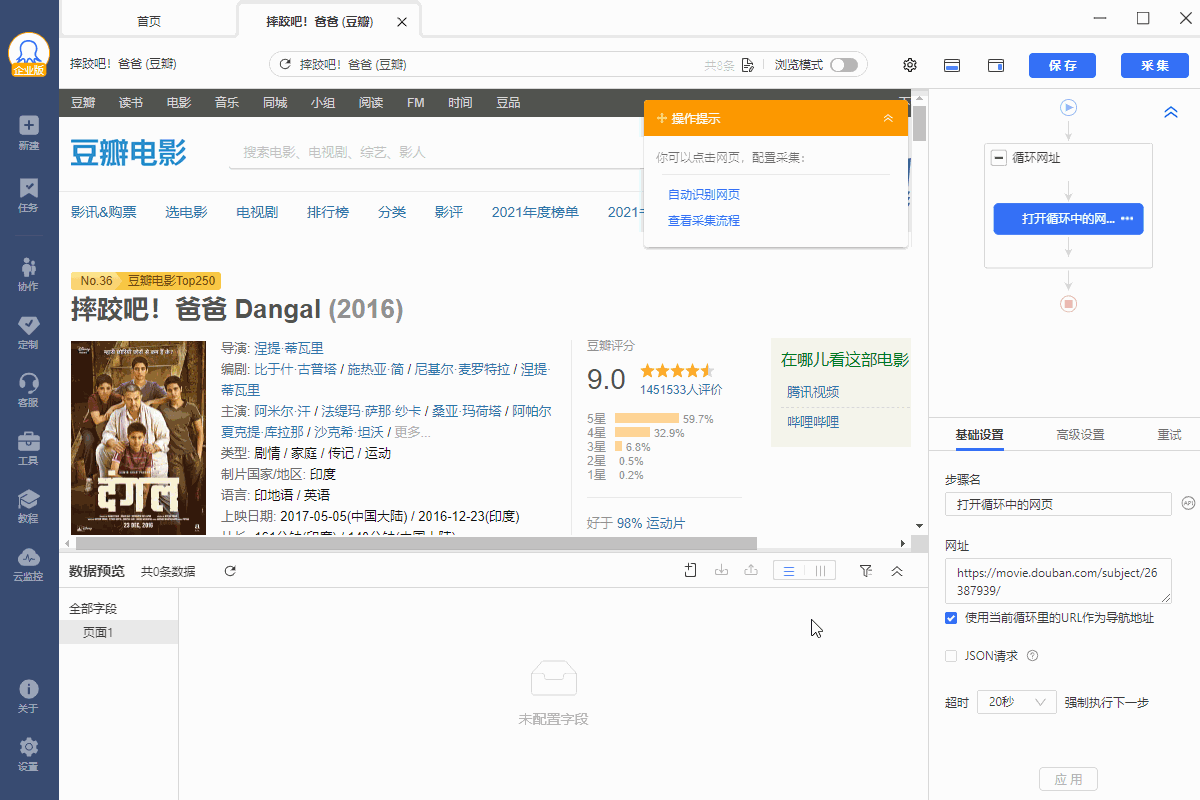Toggle the bottom panel layout icon
The width and height of the screenshot is (1200, 800).
coord(953,65)
